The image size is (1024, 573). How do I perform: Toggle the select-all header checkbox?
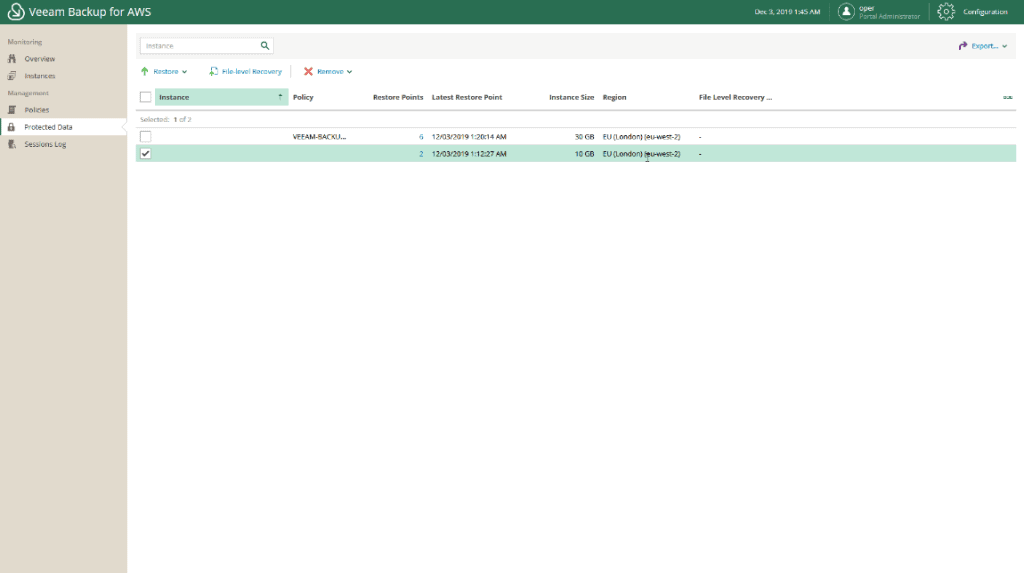[x=146, y=97]
